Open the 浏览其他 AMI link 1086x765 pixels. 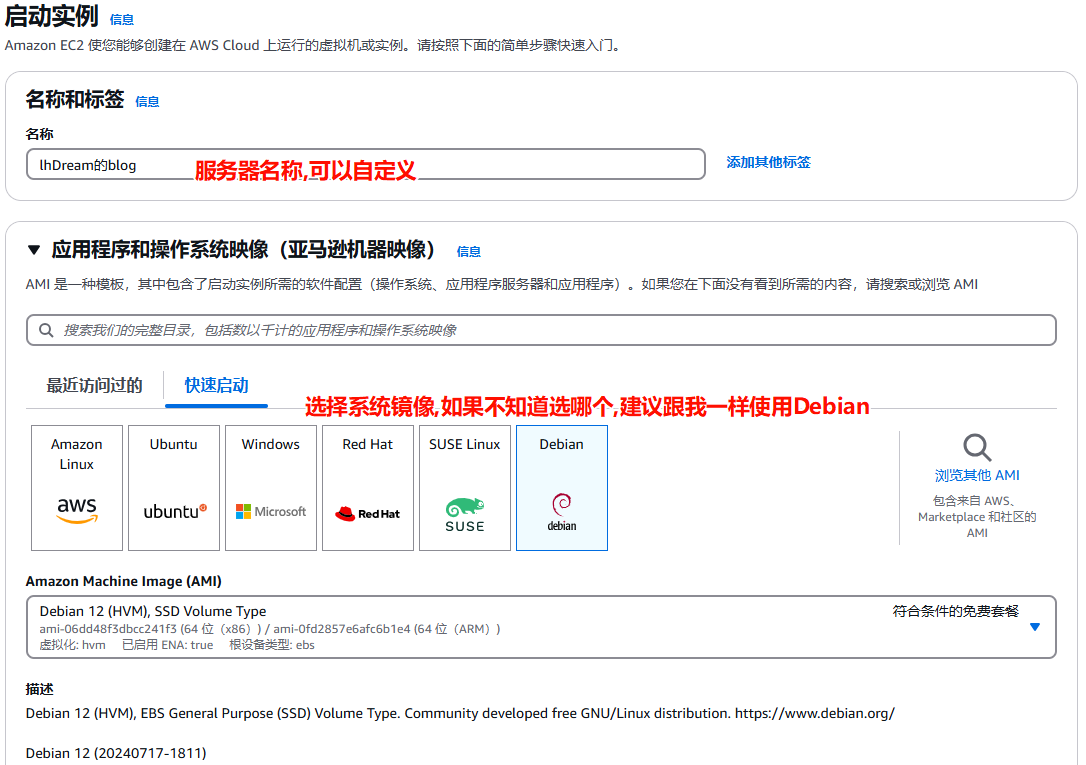coord(977,475)
